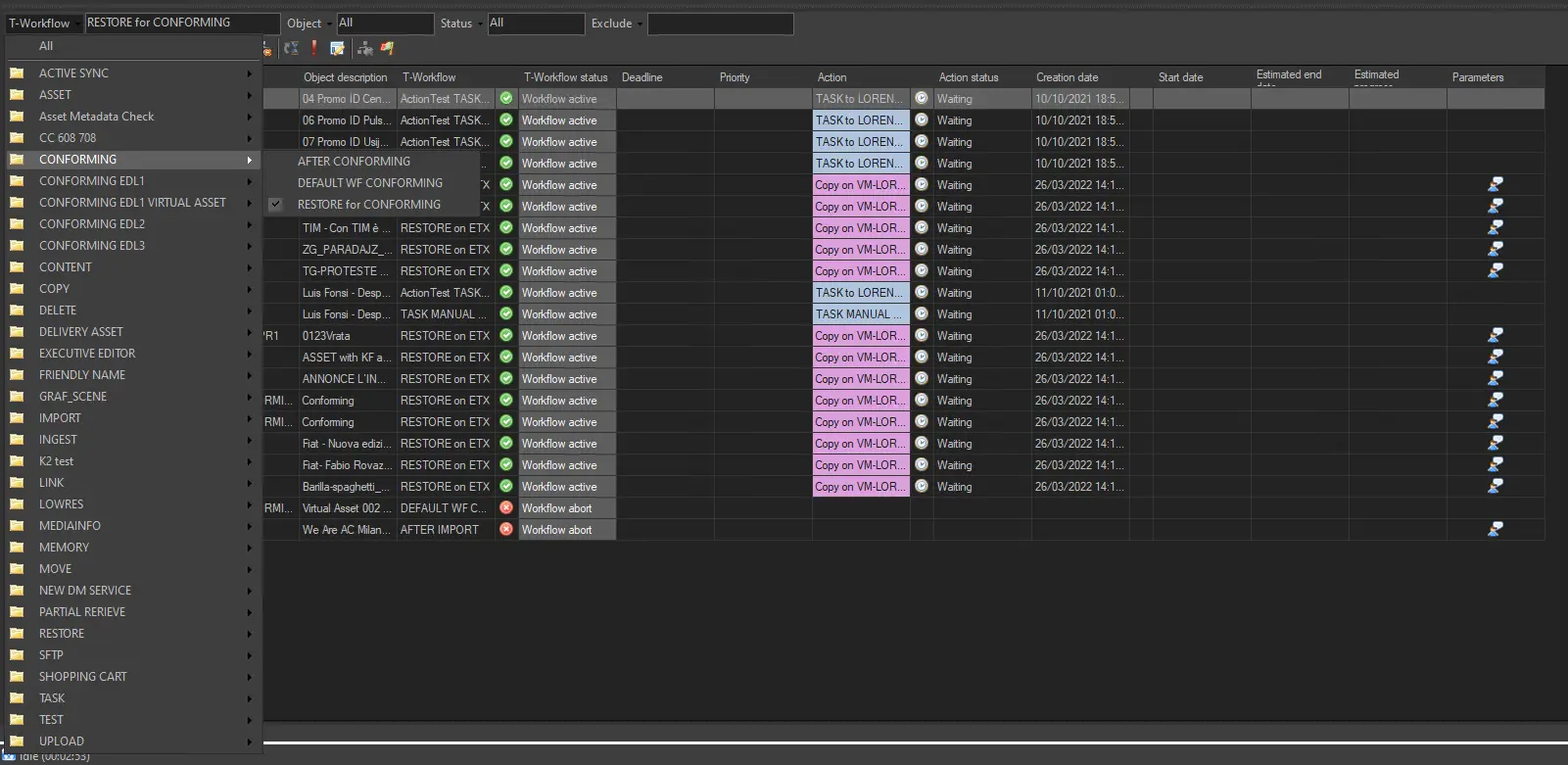Click the red and green flags toolbar icon

coord(387,48)
